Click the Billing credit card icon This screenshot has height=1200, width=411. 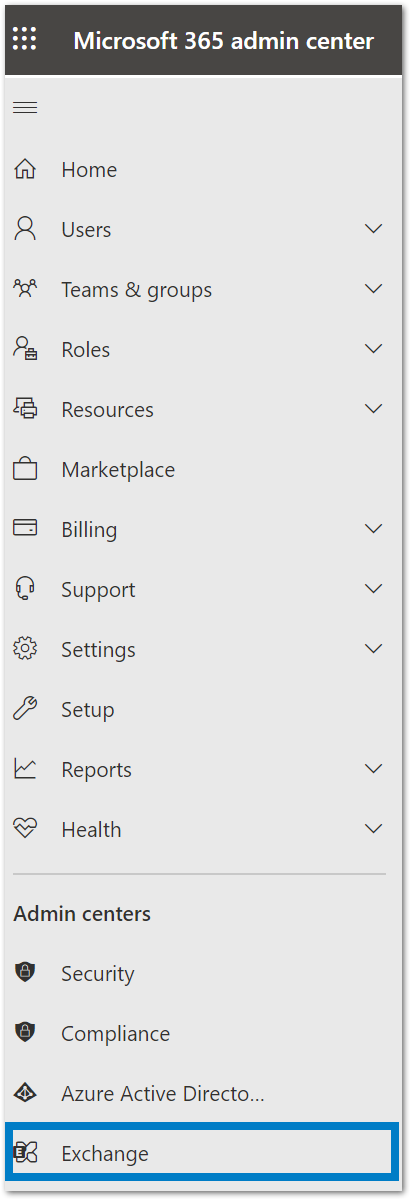(25, 528)
